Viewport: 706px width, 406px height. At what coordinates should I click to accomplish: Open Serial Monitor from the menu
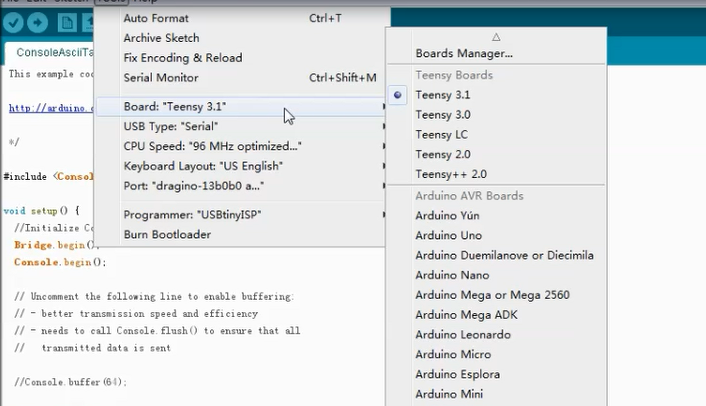coord(241,78)
